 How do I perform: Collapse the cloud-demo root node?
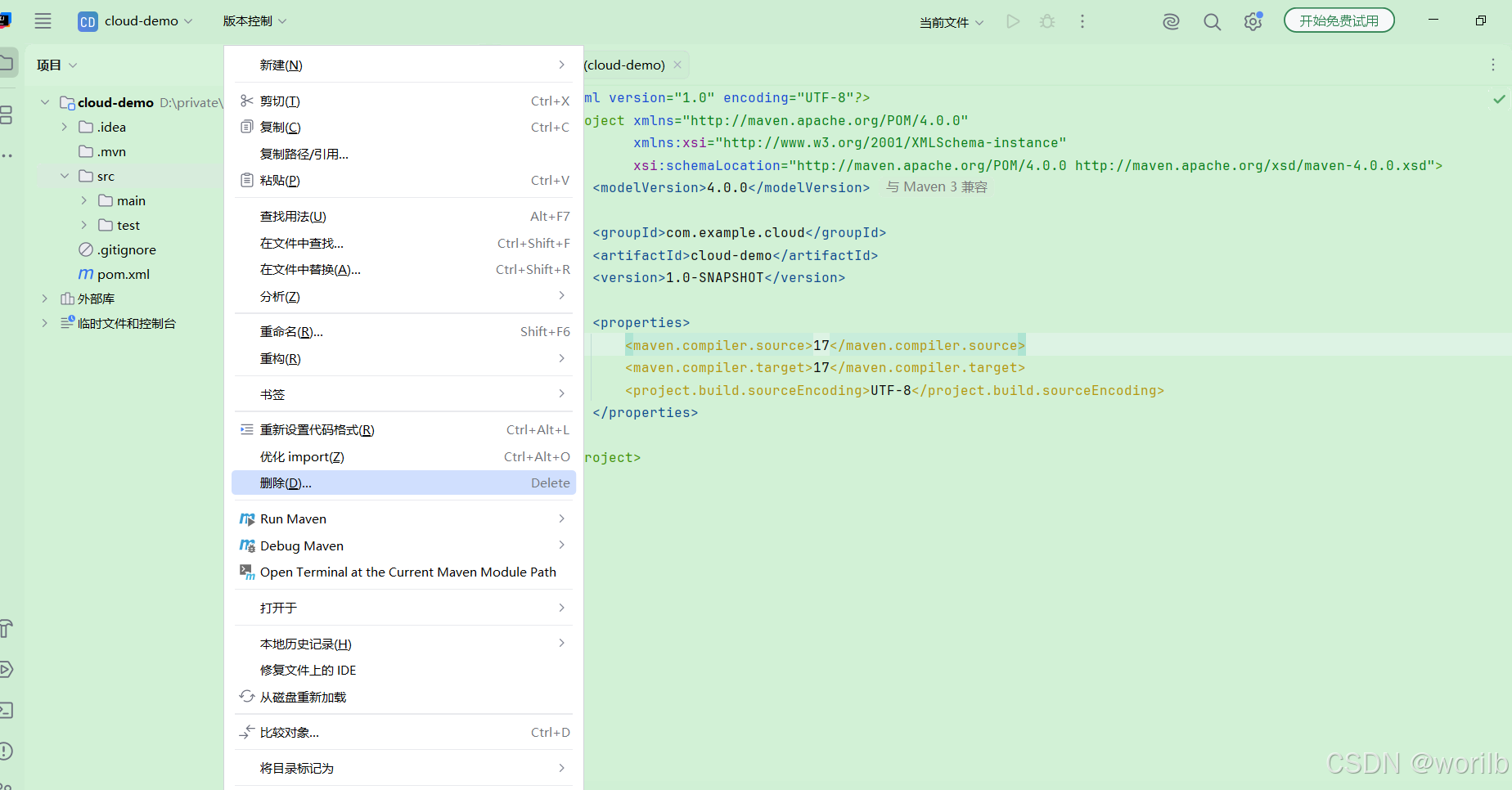[45, 102]
